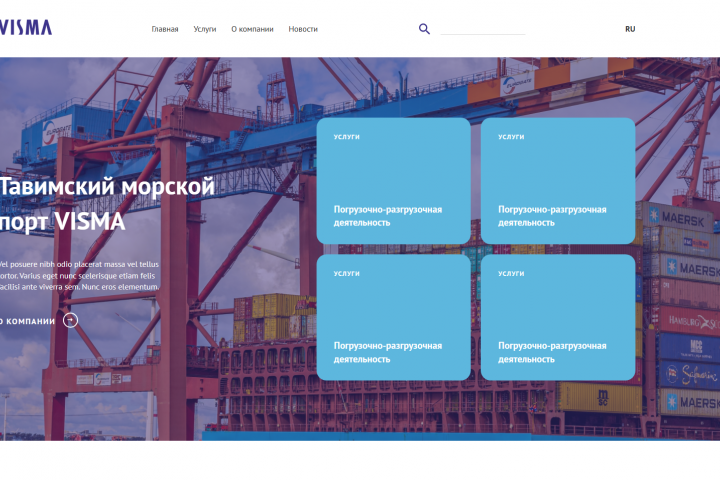This screenshot has width=720, height=480.
Task: Open the О компании header menu item
Action: point(252,29)
